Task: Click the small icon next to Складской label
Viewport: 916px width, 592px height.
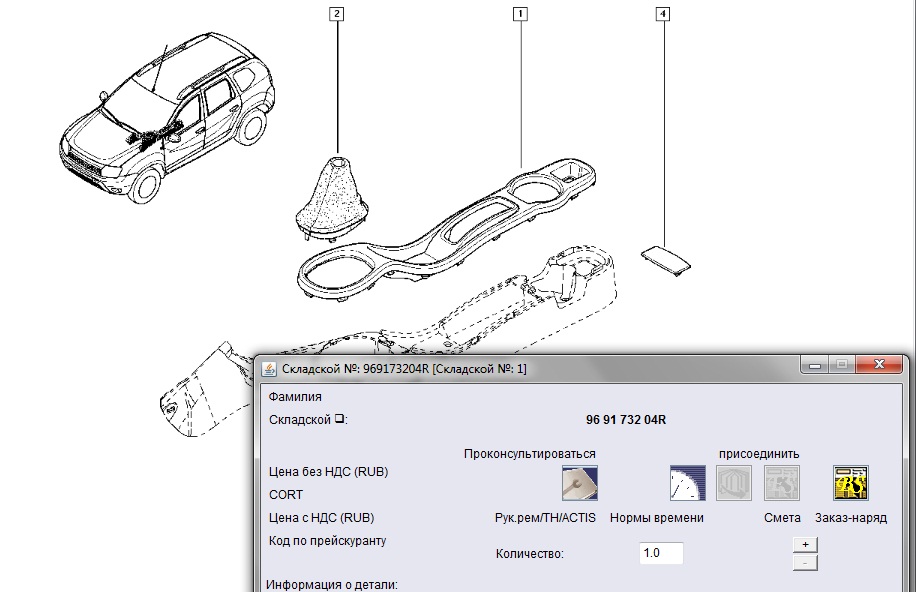Action: 339,418
